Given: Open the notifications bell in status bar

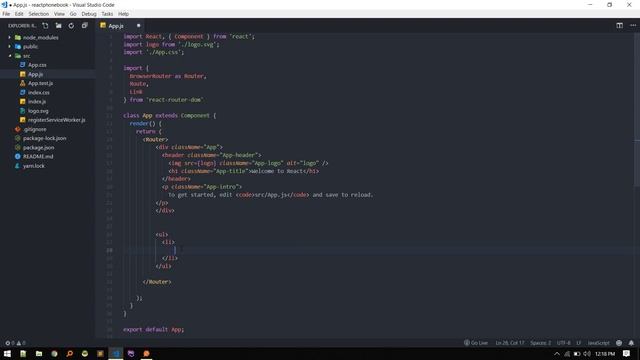Looking at the screenshot, I should pyautogui.click(x=631, y=343).
